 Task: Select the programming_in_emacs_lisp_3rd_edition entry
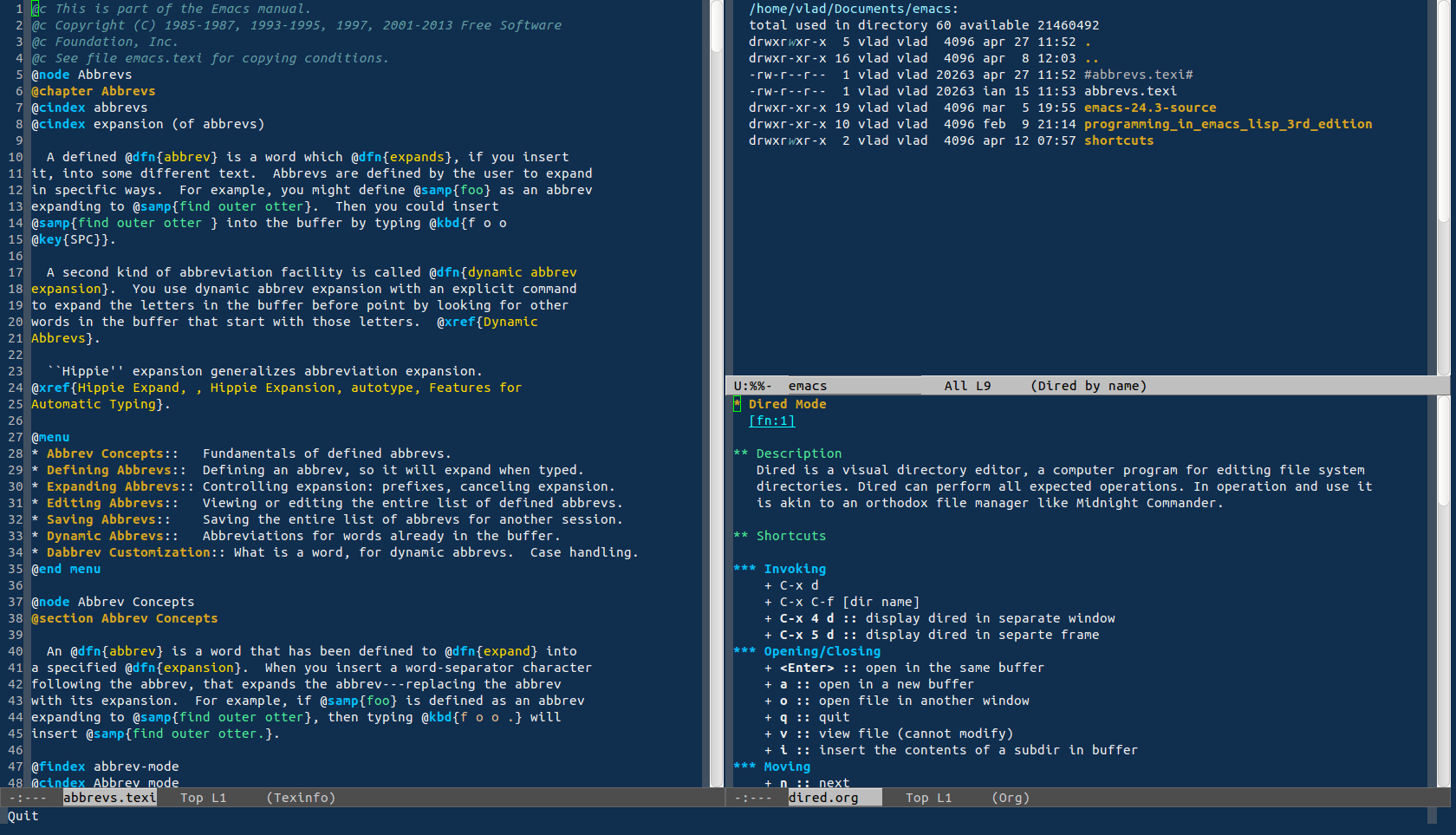coord(1228,123)
